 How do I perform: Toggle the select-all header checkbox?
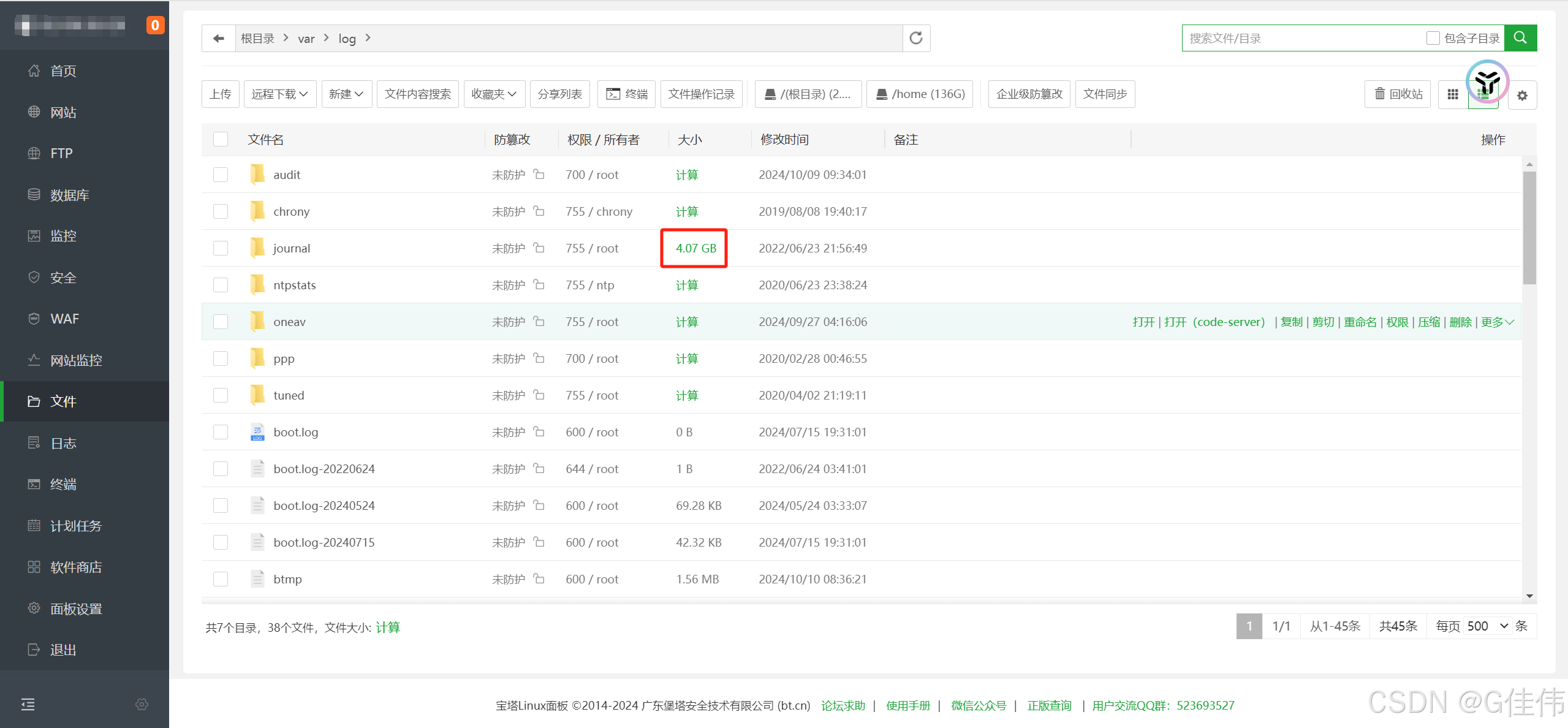pyautogui.click(x=221, y=140)
